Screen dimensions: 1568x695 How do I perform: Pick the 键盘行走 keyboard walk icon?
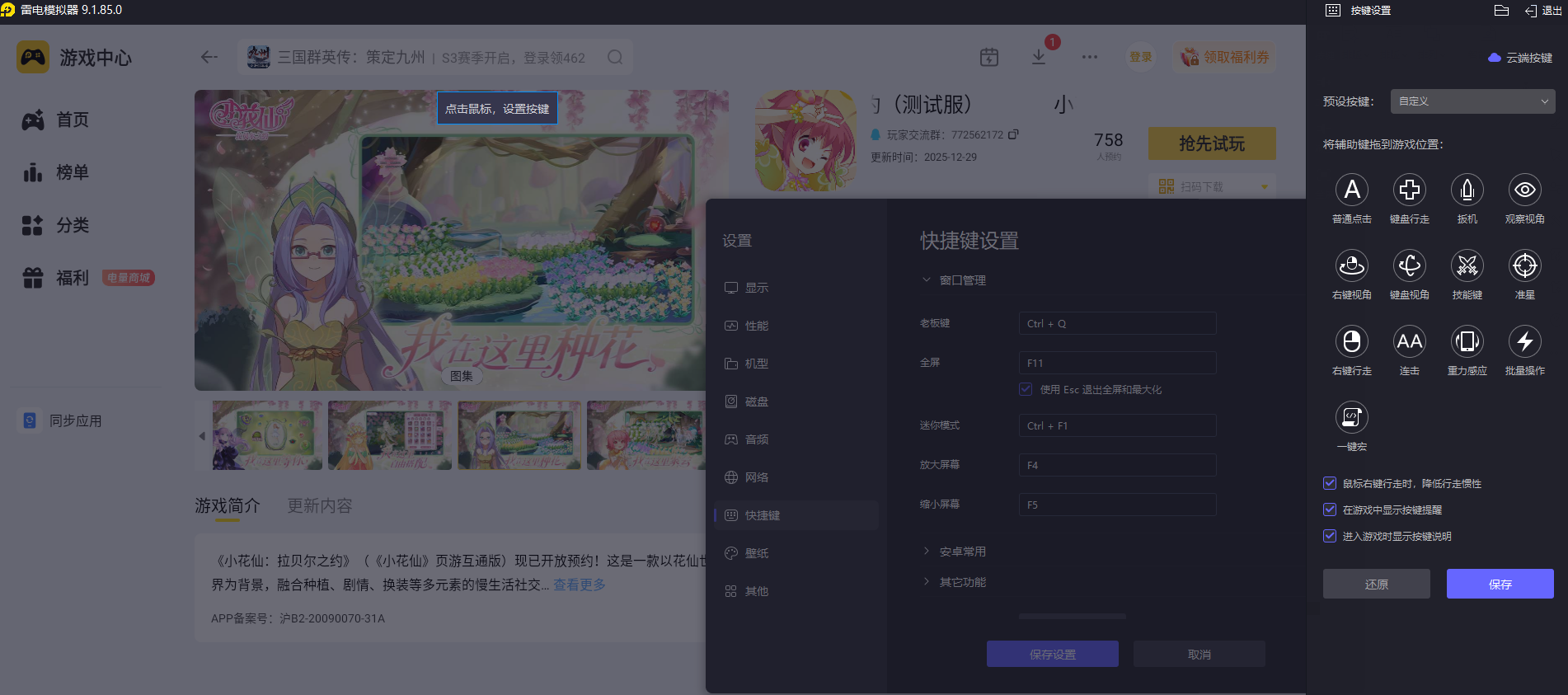(1410, 190)
